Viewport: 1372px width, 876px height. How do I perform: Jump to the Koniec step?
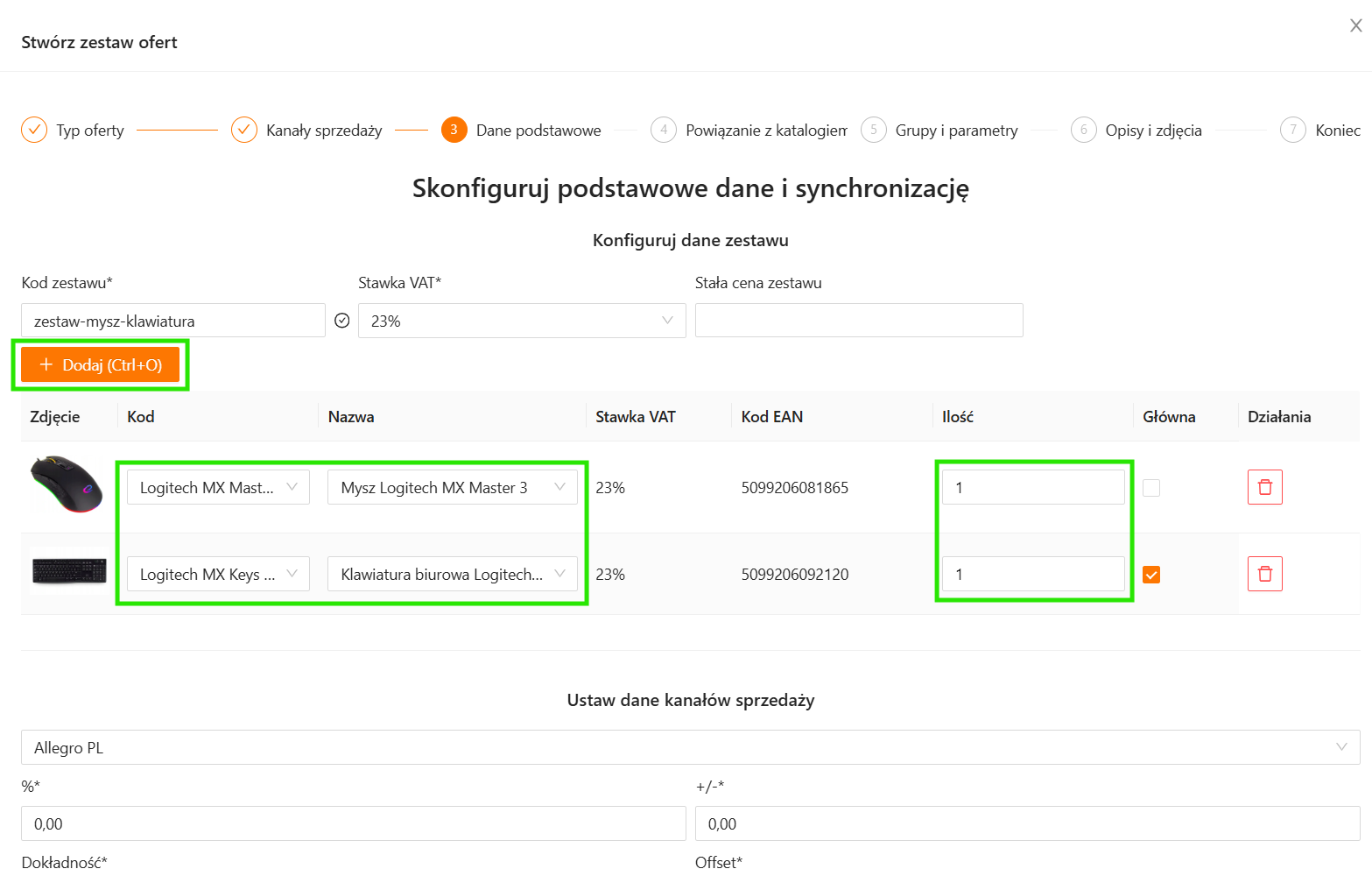pos(1336,131)
